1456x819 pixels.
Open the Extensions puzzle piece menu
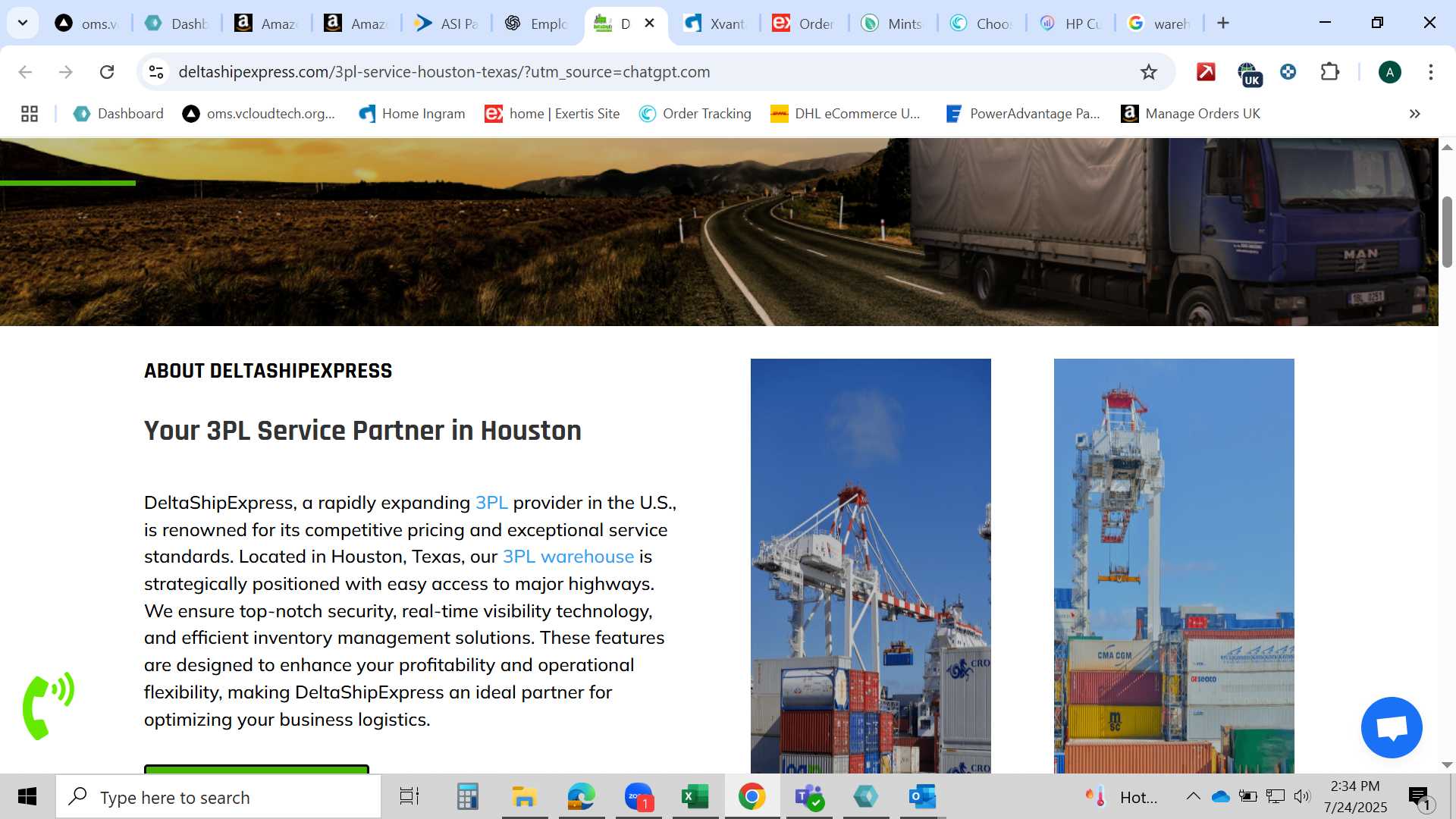point(1330,72)
